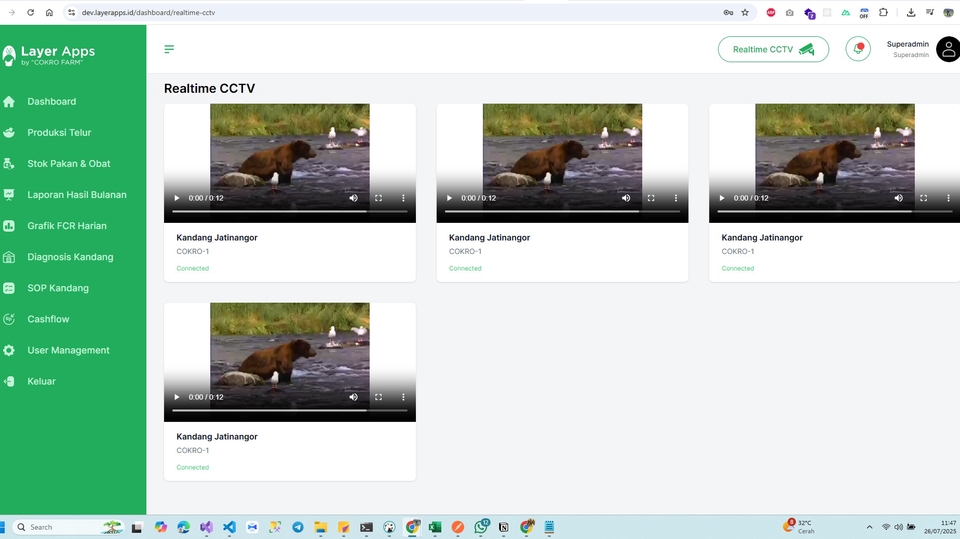Open more options on the second video
960x539 pixels.
click(676, 198)
